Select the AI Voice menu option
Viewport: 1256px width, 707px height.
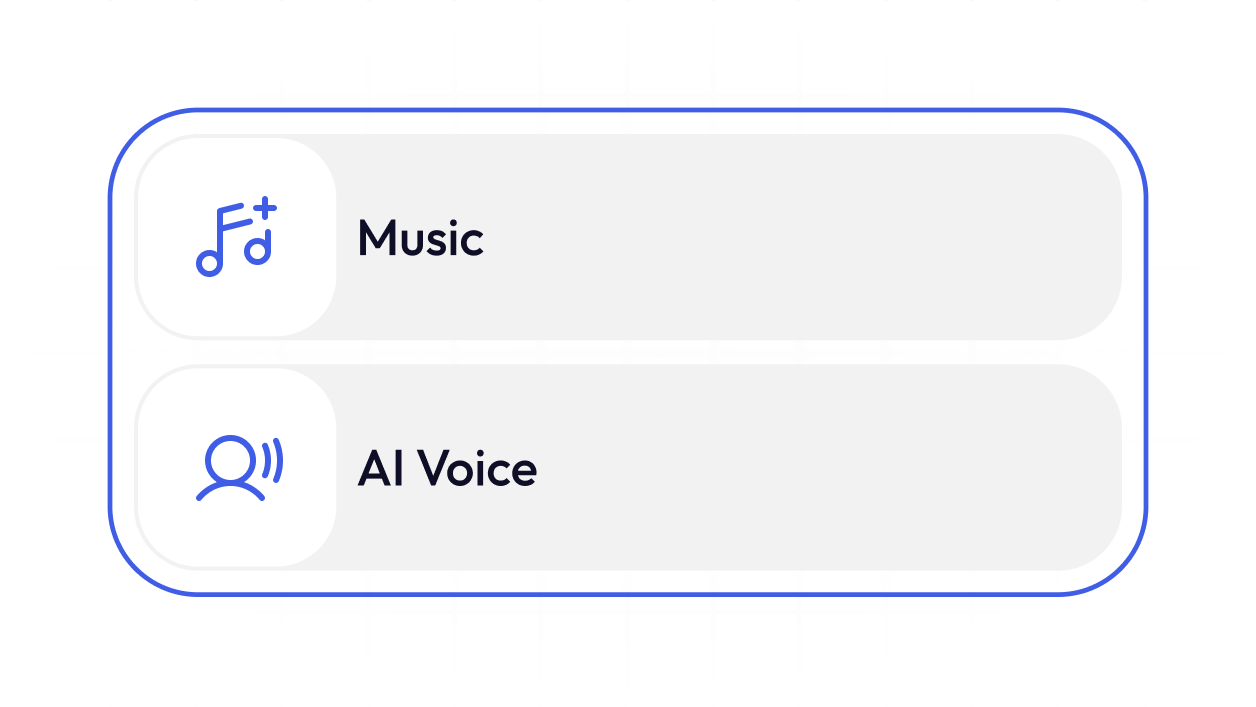628,468
